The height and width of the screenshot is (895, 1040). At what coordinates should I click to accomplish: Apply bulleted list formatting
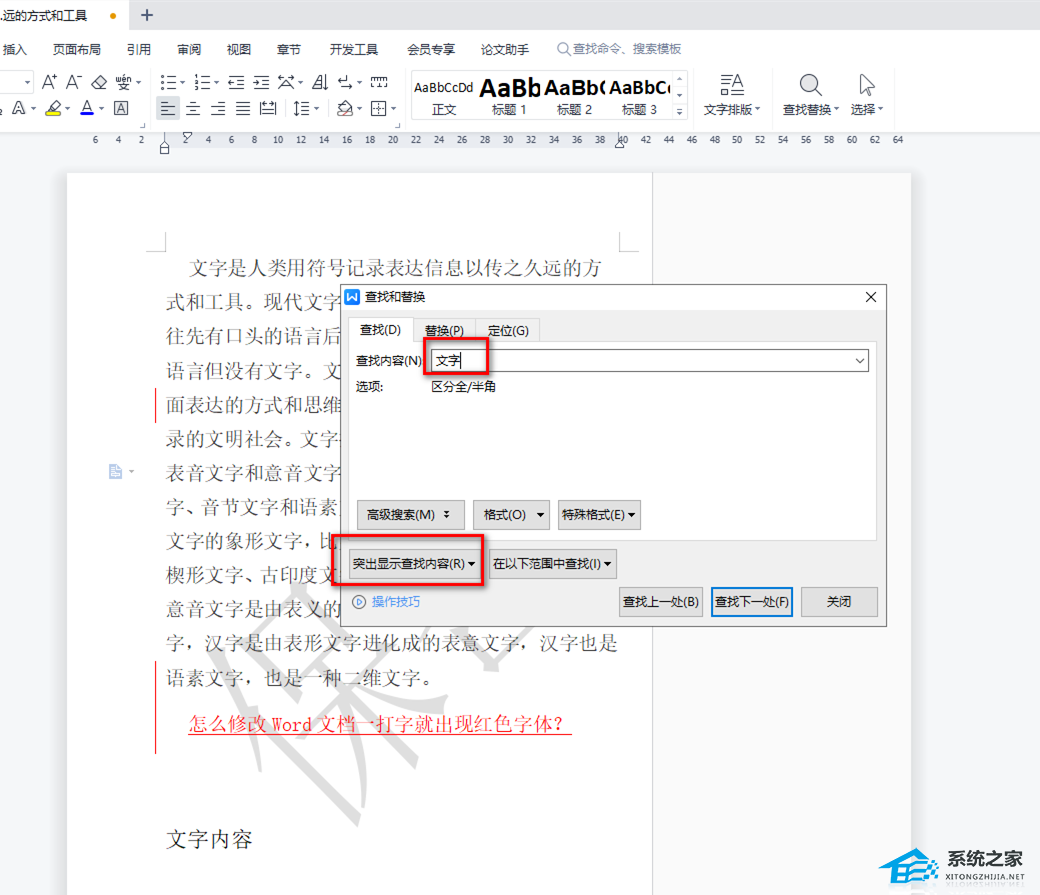168,82
